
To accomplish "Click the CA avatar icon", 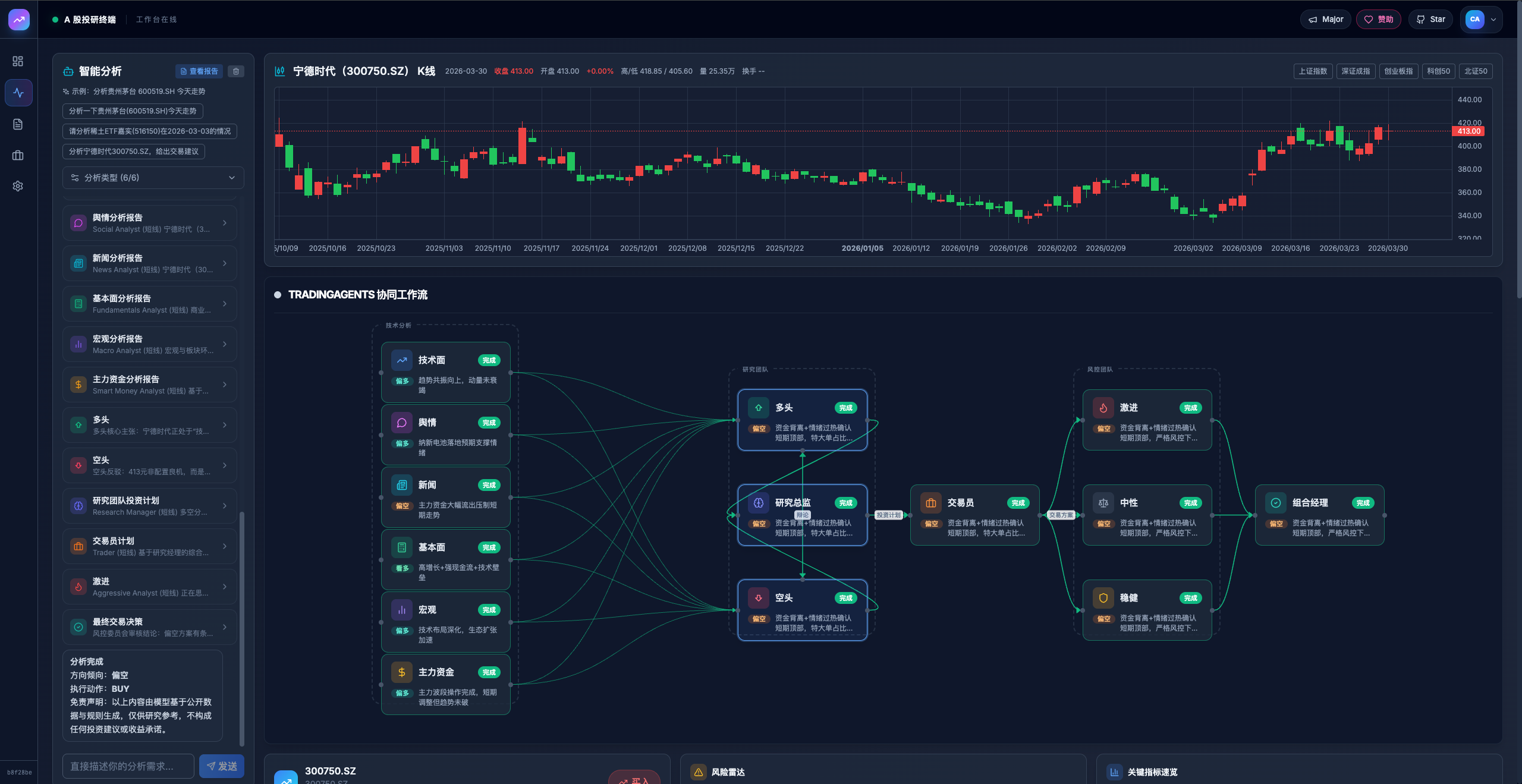I will click(1475, 20).
